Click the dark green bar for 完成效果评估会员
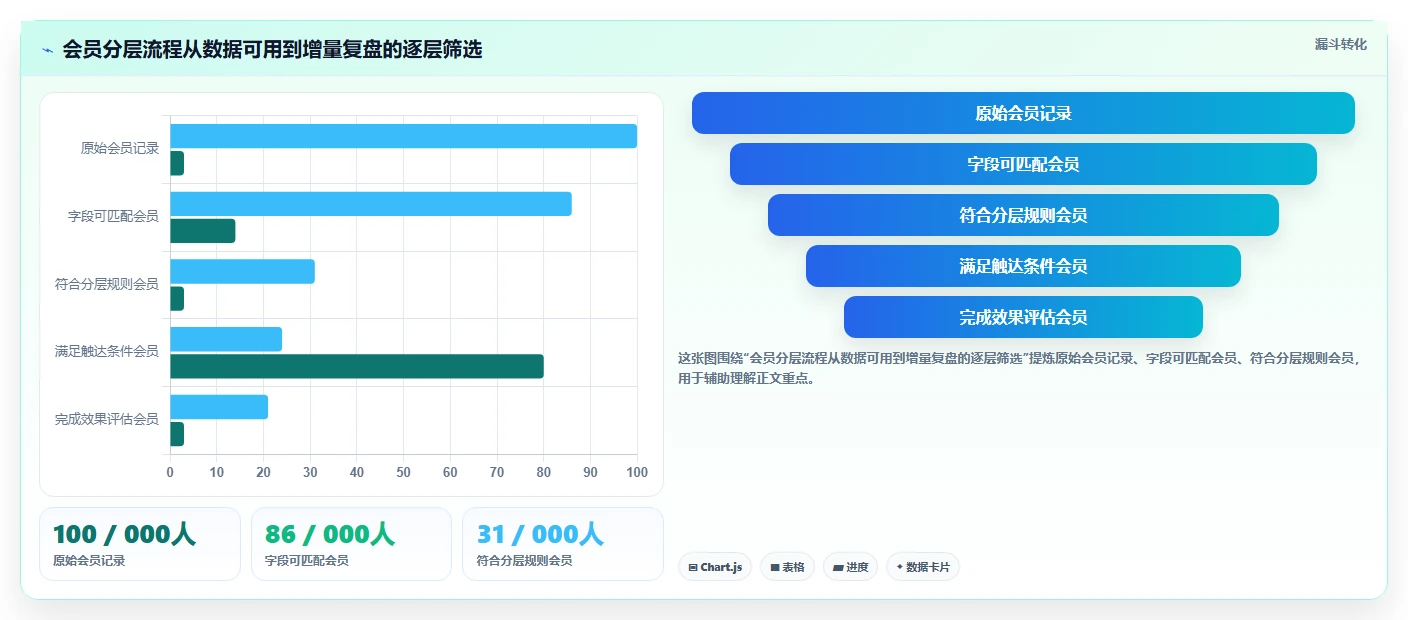1408x620 pixels. coord(177,434)
